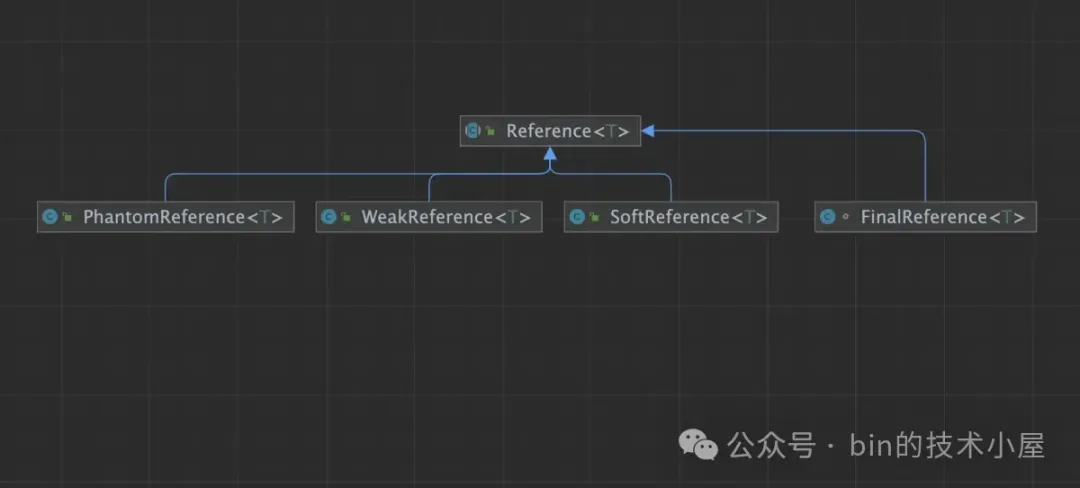
Task: Select the PhantomReference<T> class node
Action: (165, 217)
